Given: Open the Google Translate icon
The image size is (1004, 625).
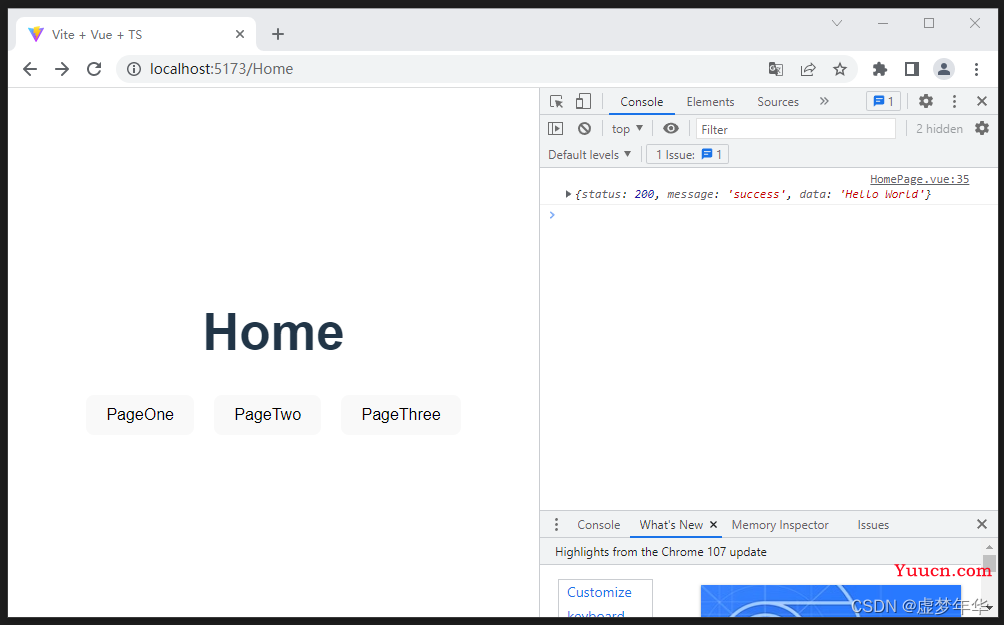Looking at the screenshot, I should 775,69.
